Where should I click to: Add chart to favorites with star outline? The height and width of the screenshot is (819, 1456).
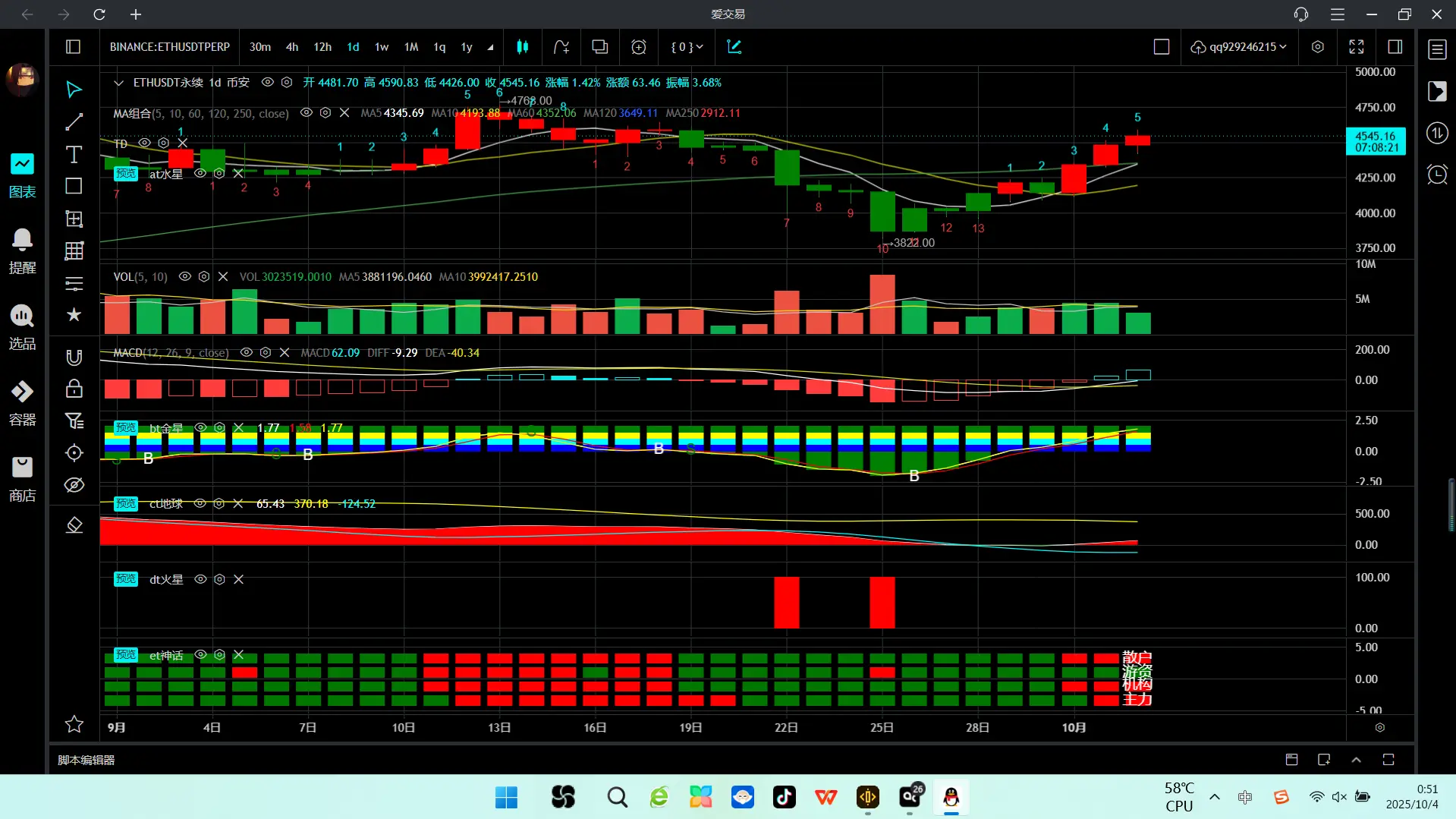74,724
